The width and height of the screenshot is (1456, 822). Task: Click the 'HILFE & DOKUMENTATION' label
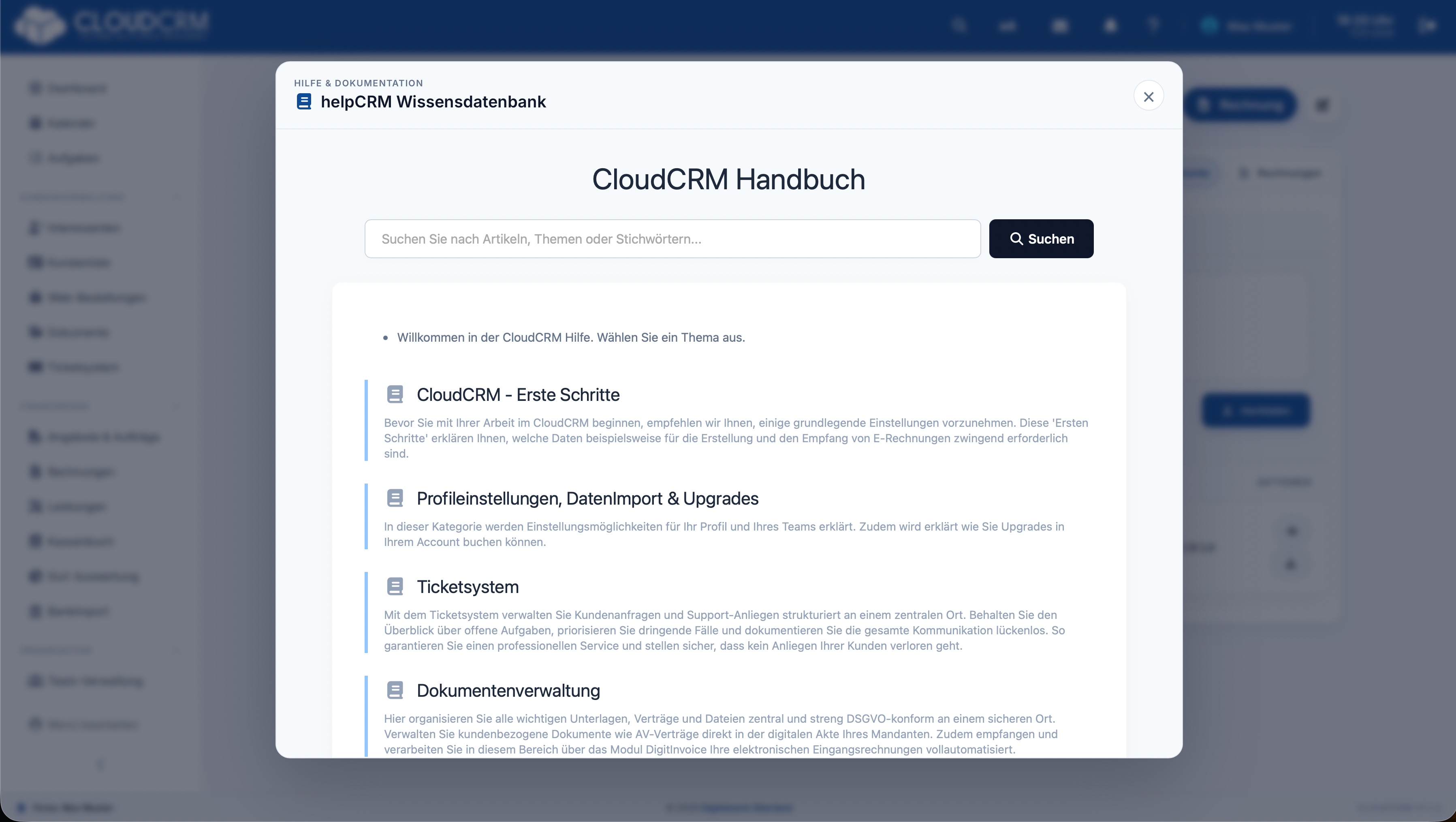pyautogui.click(x=359, y=83)
